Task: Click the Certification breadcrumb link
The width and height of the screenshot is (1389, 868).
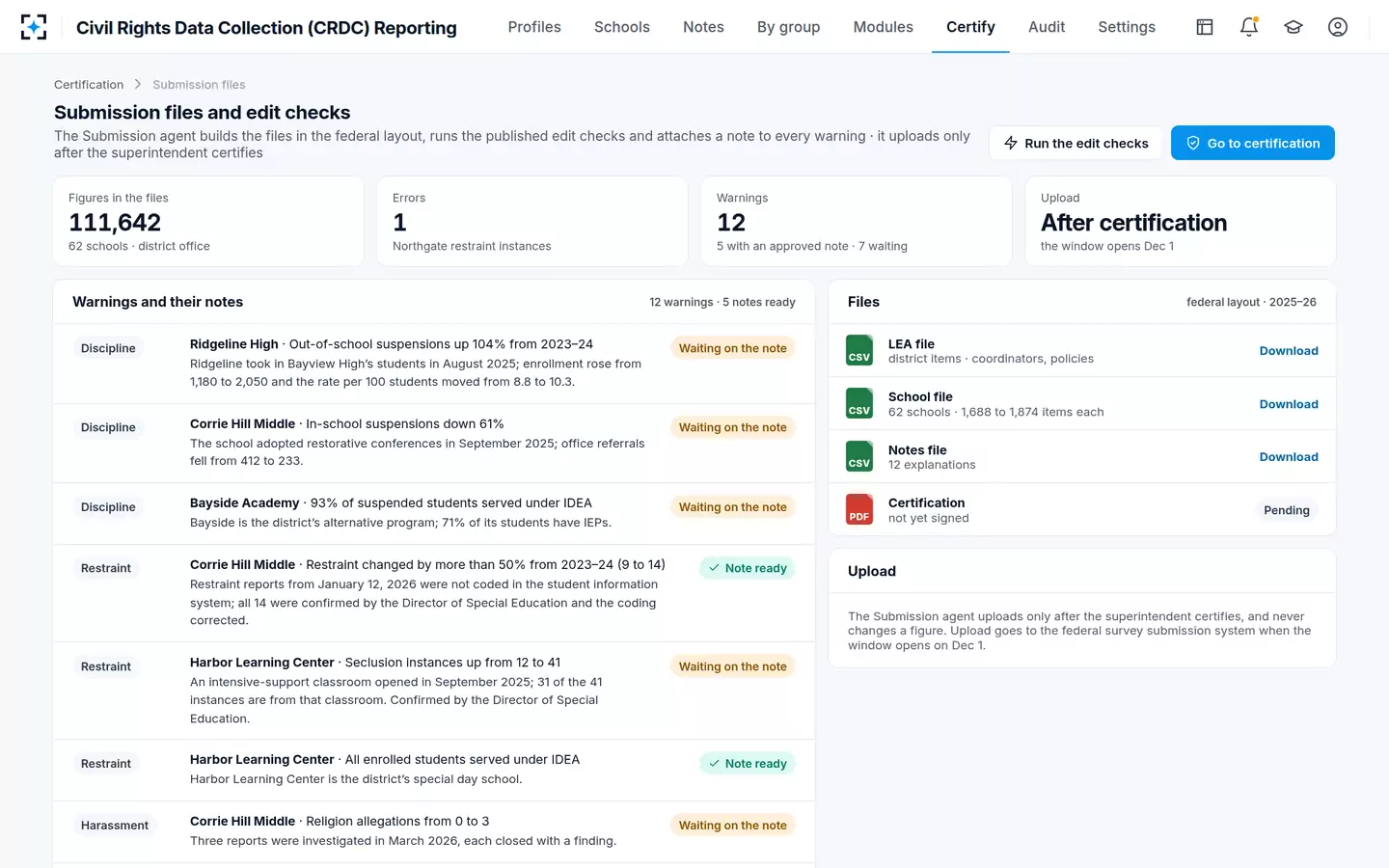Action: point(89,85)
